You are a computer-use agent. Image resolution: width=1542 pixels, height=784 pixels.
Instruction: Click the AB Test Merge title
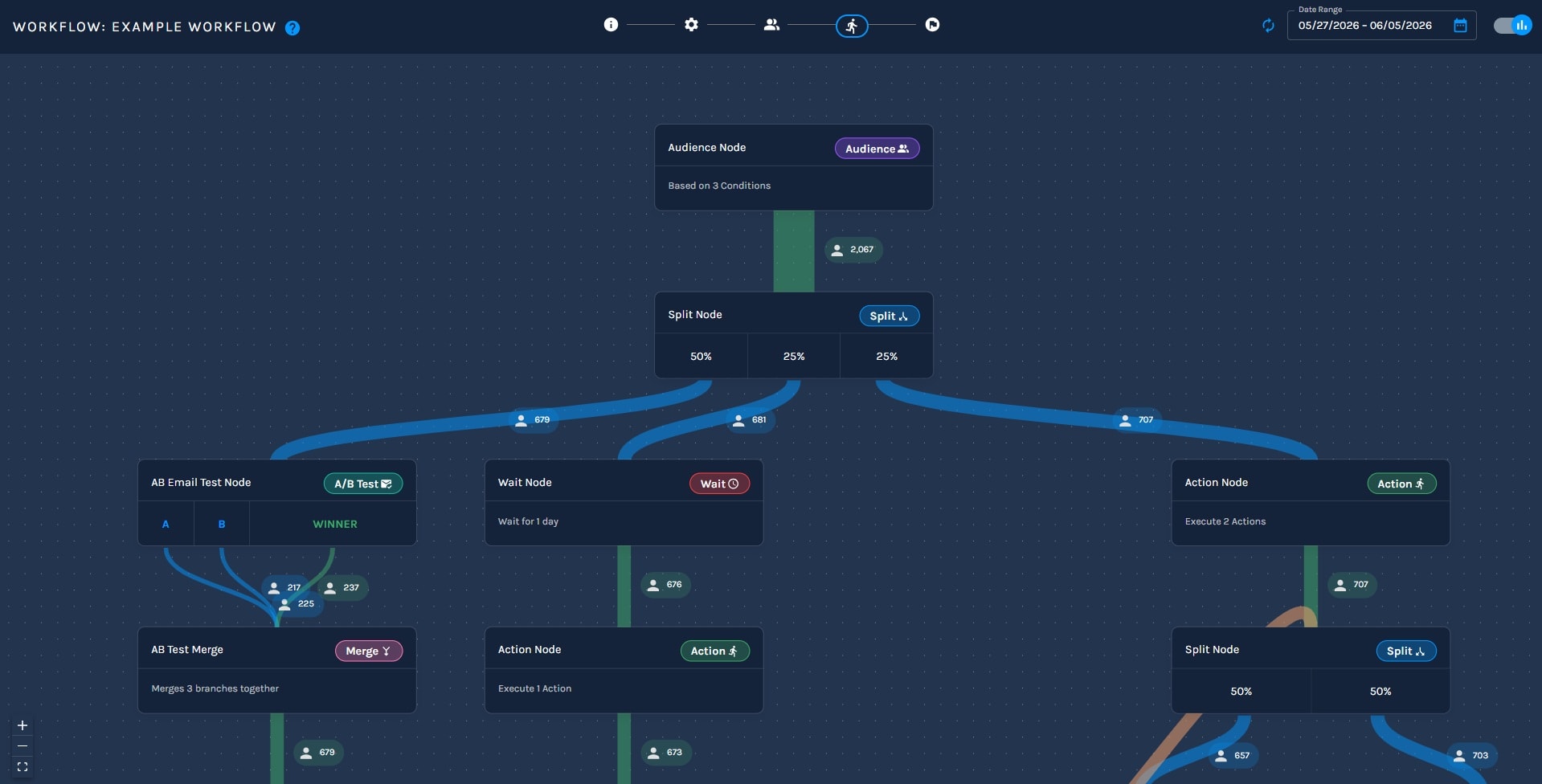[x=187, y=650]
